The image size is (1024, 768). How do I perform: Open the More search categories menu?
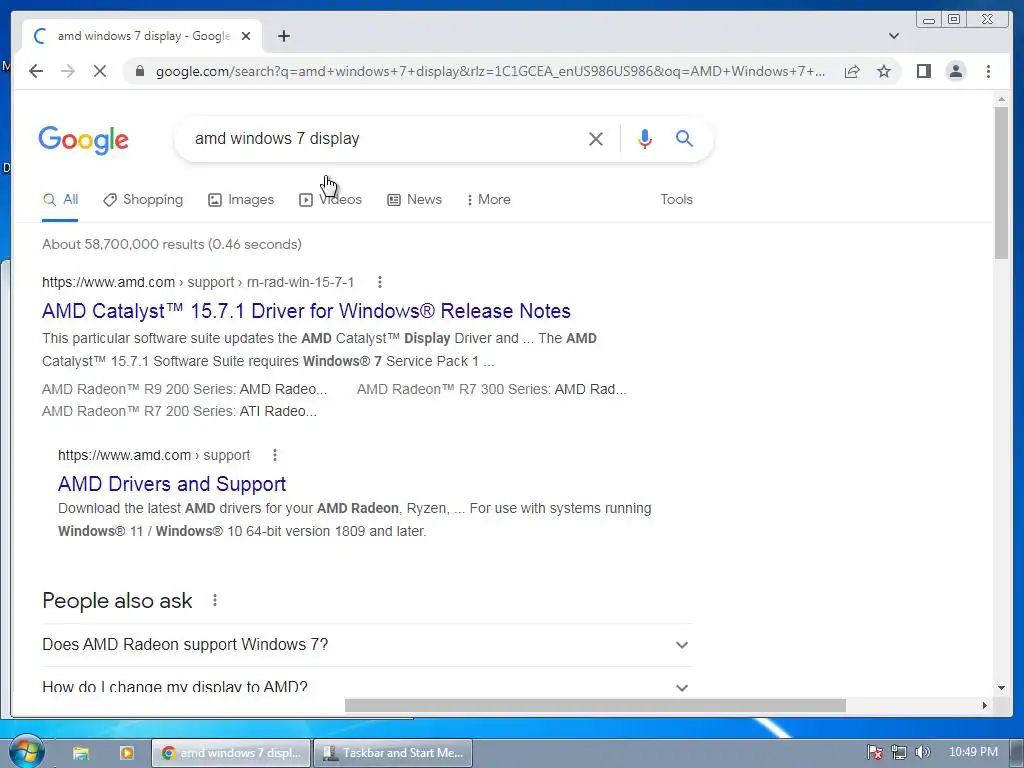[488, 200]
